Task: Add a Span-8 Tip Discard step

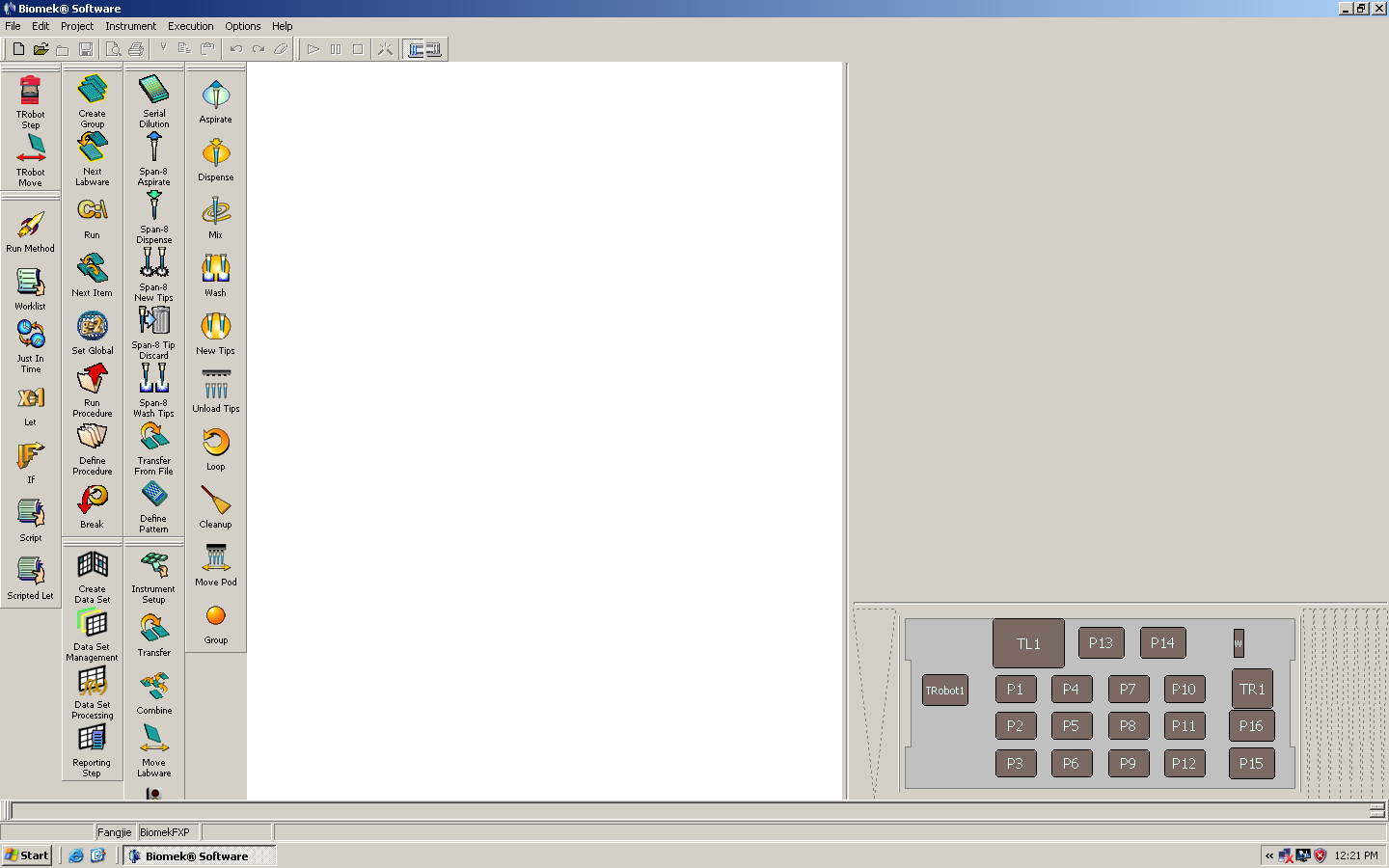Action: (x=153, y=331)
